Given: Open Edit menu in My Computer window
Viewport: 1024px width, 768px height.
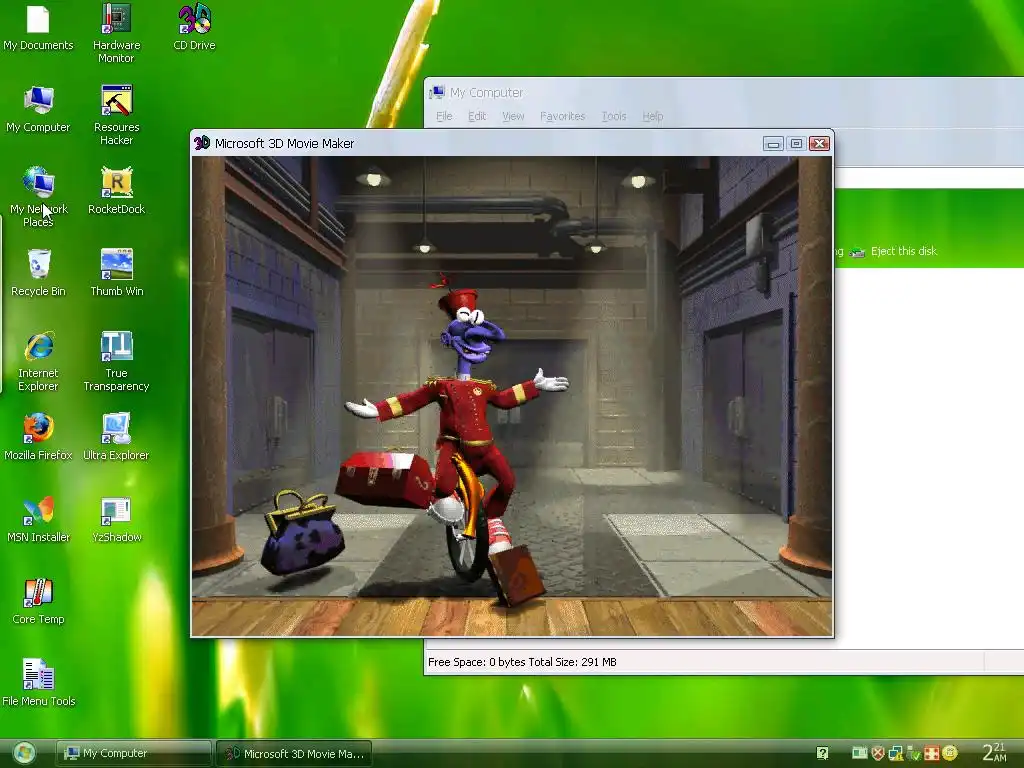Looking at the screenshot, I should pyautogui.click(x=477, y=116).
